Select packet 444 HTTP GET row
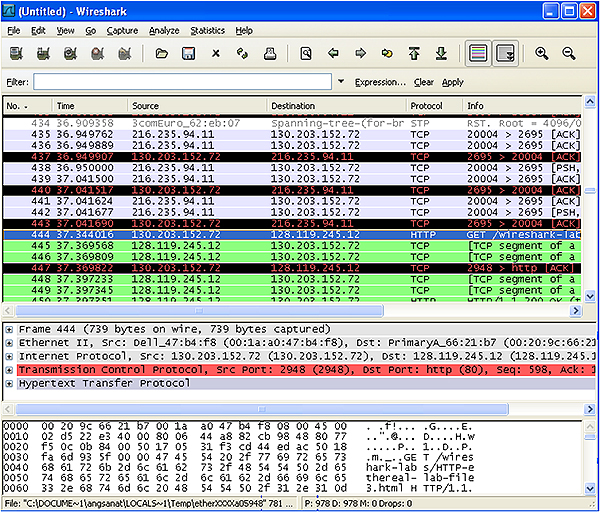 292,235
